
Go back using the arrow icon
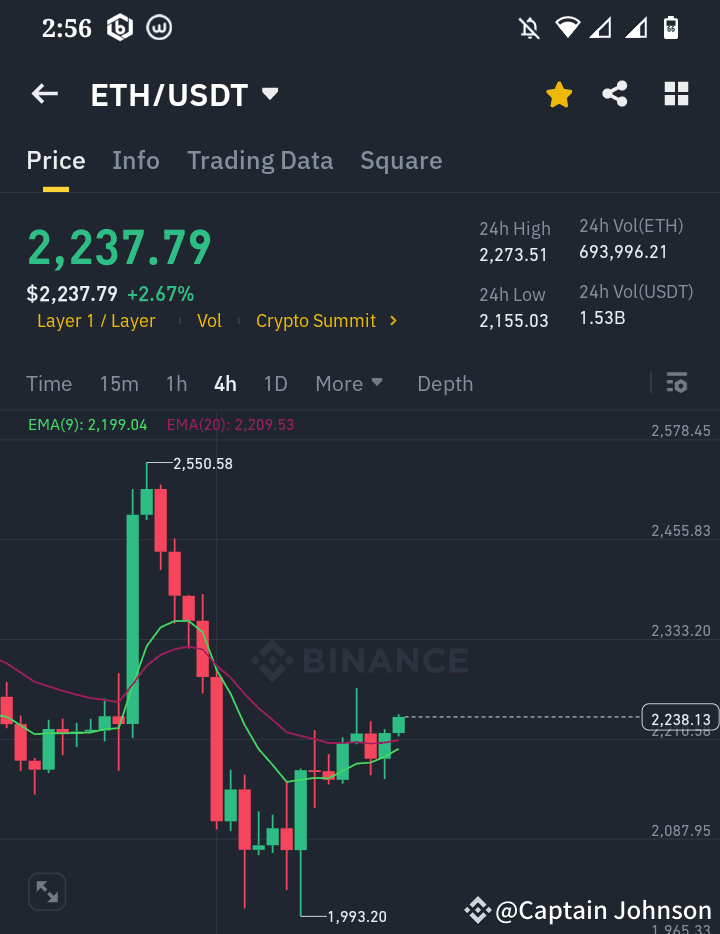45,94
